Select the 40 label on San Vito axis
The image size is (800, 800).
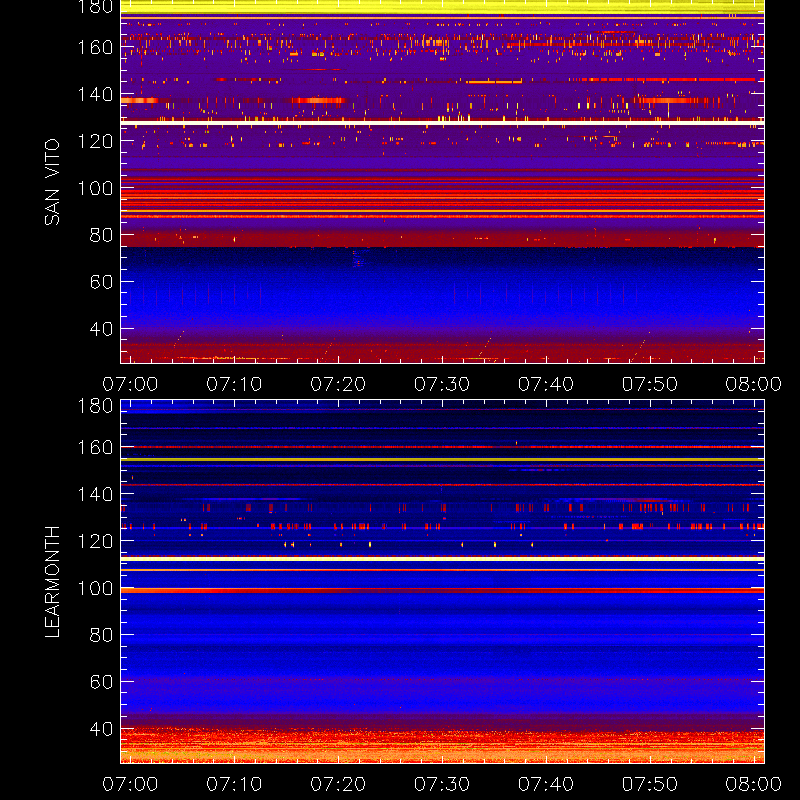click(x=101, y=329)
